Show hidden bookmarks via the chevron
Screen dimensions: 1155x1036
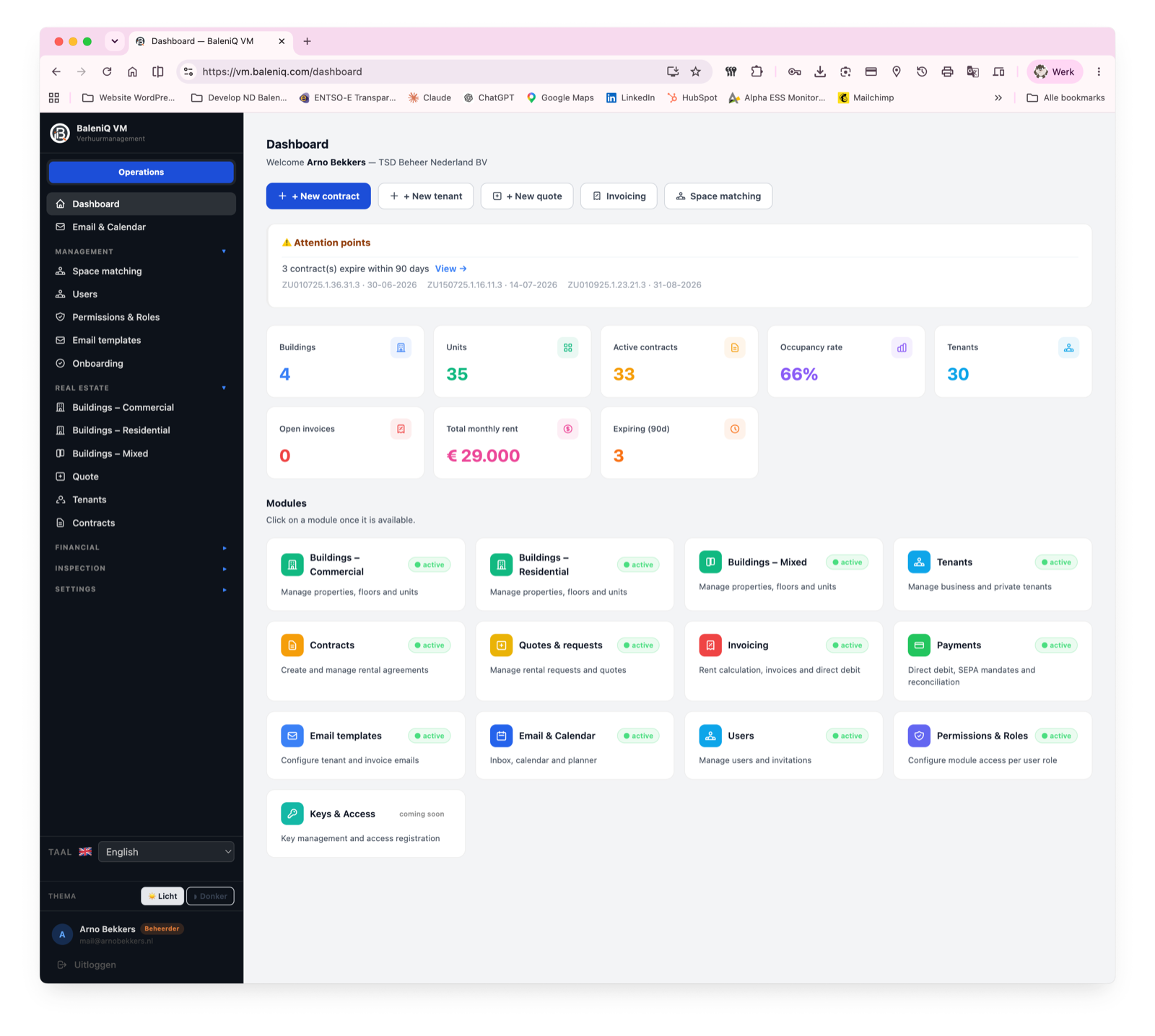pyautogui.click(x=998, y=97)
